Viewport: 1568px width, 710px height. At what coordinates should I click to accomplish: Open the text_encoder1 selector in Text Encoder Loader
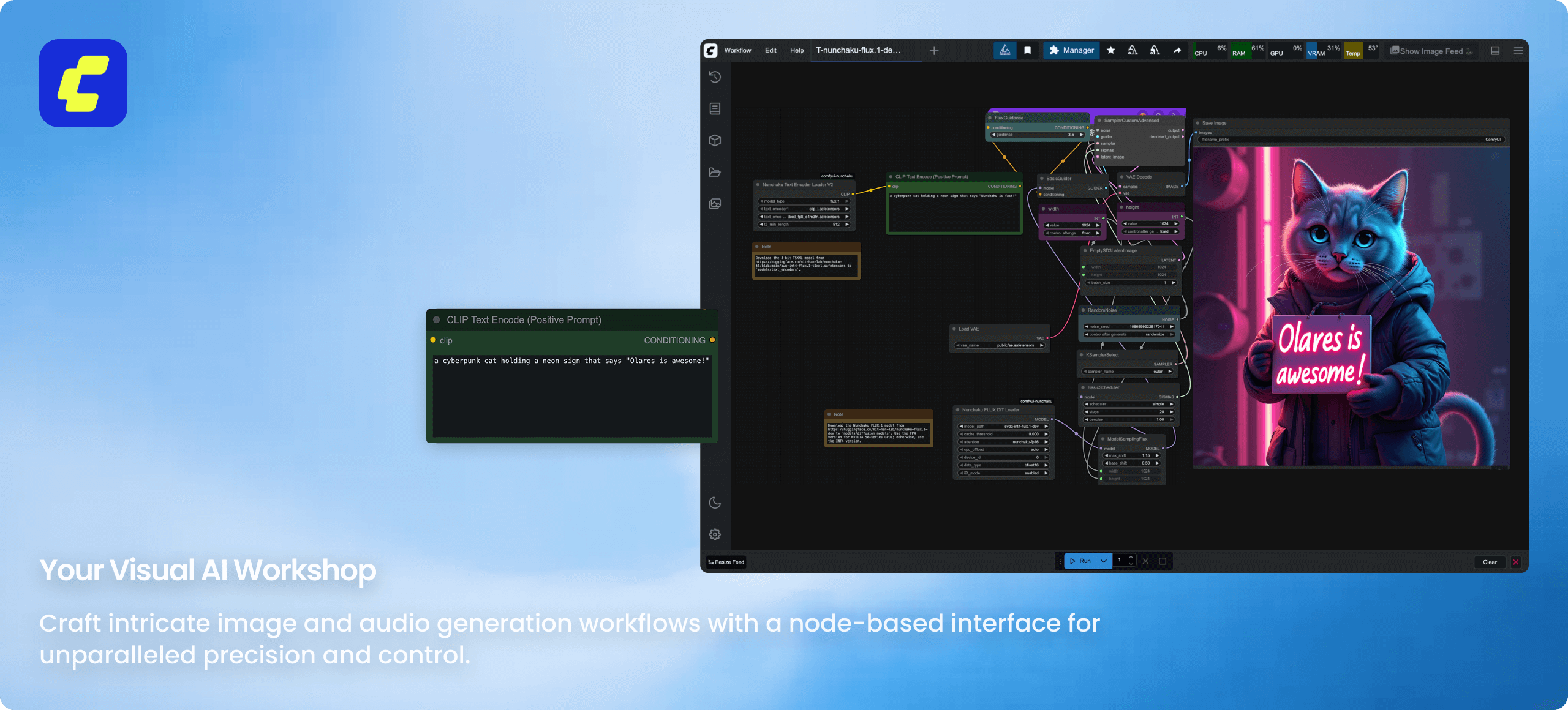coord(804,209)
